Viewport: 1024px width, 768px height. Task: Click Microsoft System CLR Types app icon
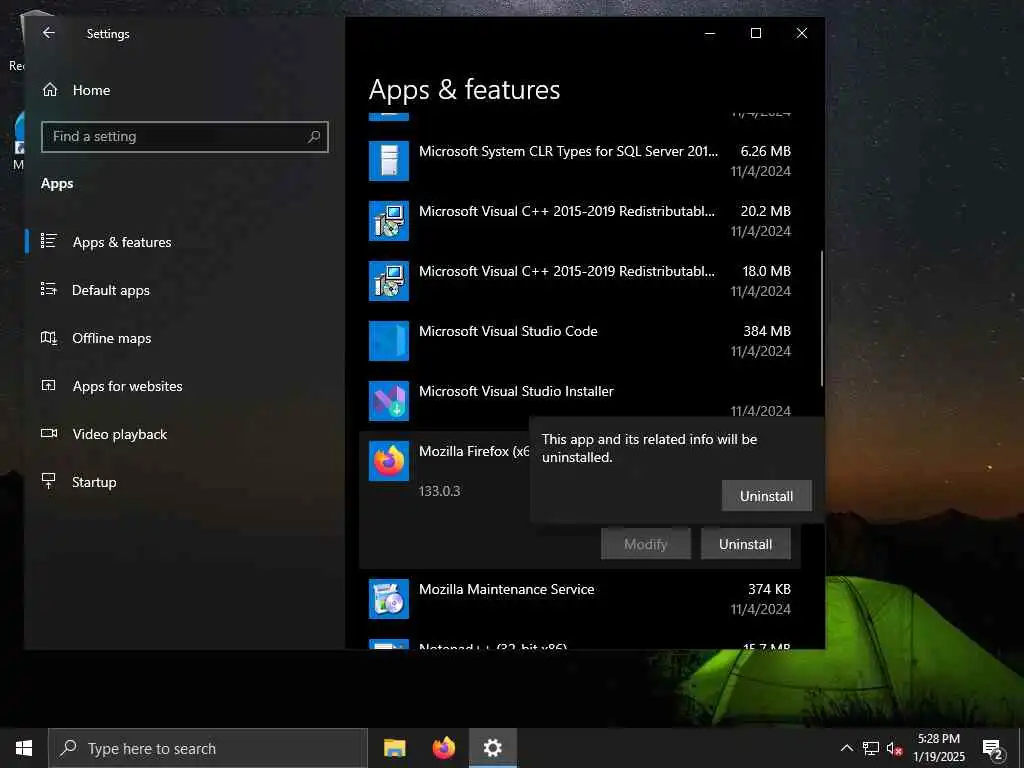389,161
